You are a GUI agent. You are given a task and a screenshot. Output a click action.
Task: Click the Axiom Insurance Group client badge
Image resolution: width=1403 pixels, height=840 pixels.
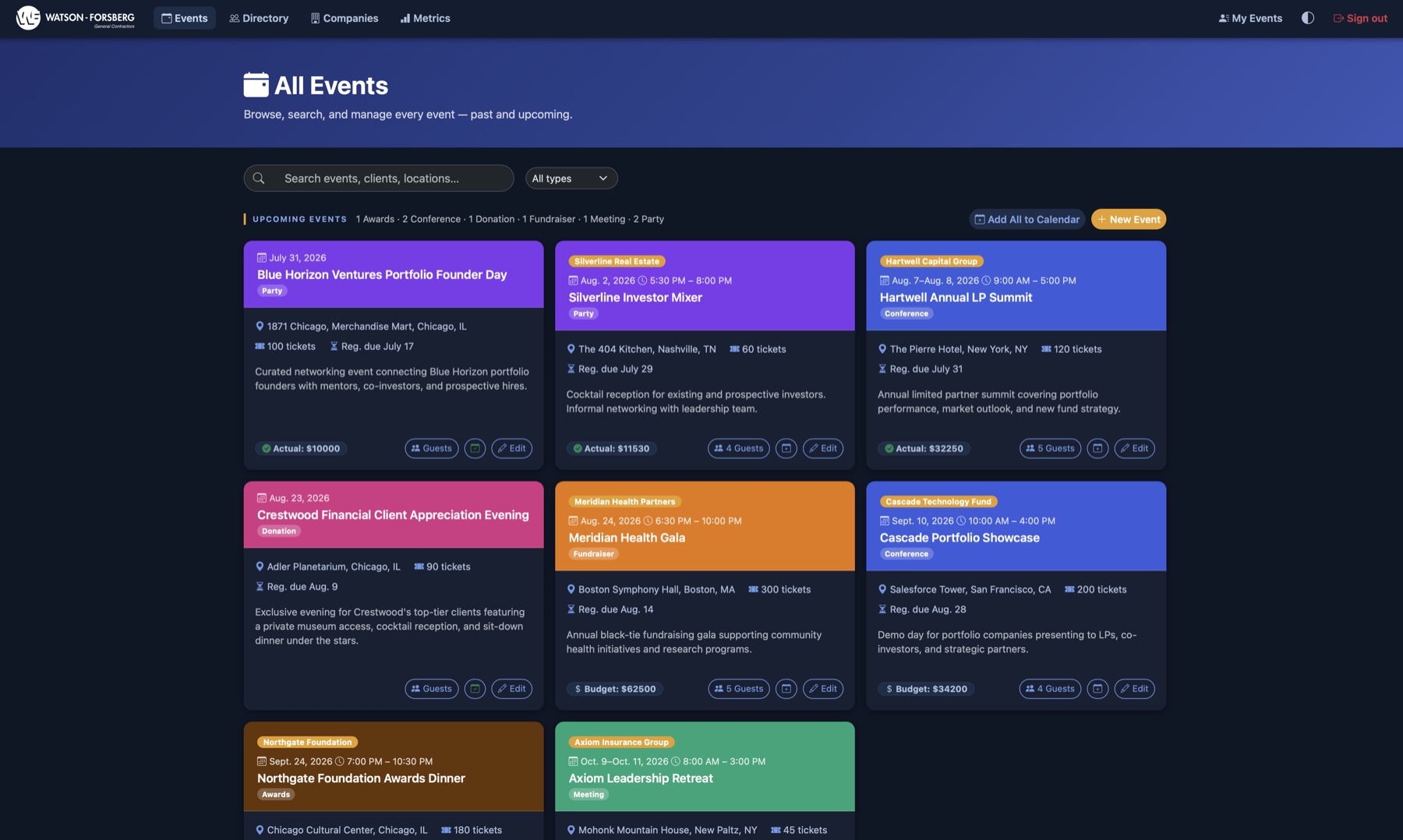pos(621,743)
